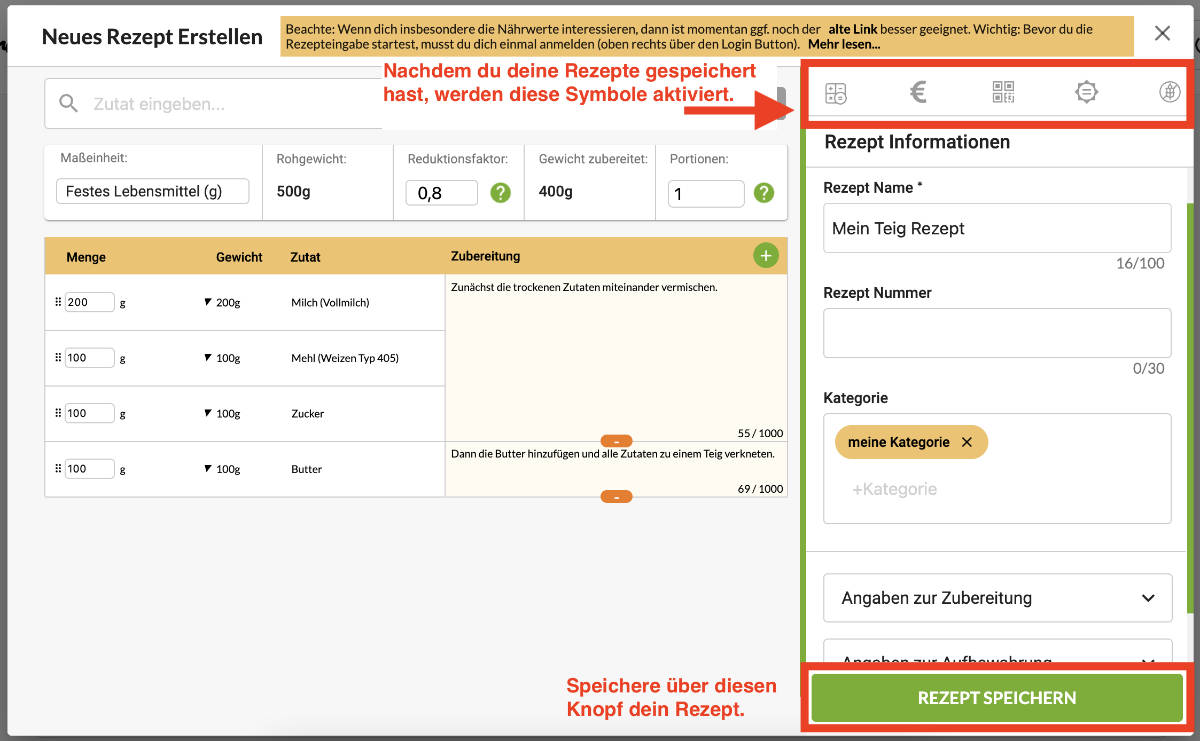The image size is (1200, 741).
Task: Click into the 'Zutat eingeben...' search field
Action: (x=230, y=104)
